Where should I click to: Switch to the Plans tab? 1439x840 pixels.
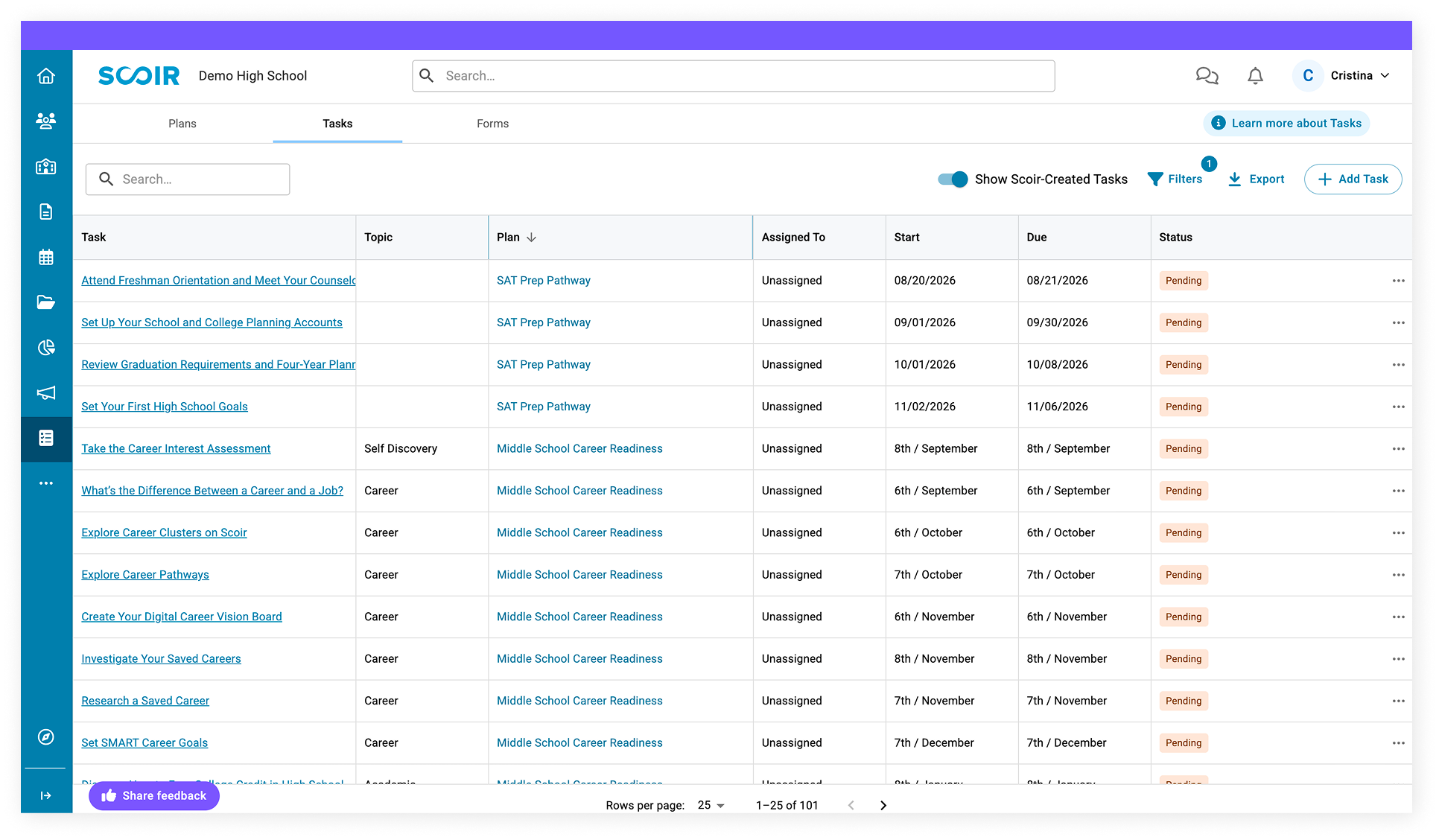point(182,124)
